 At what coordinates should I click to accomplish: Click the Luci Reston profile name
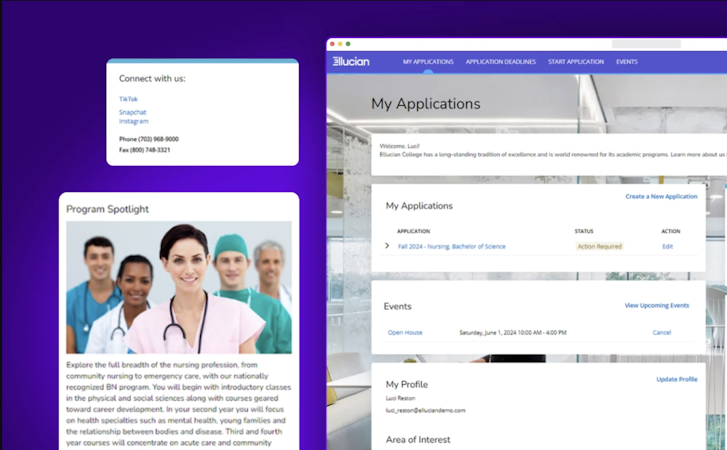[x=401, y=398]
